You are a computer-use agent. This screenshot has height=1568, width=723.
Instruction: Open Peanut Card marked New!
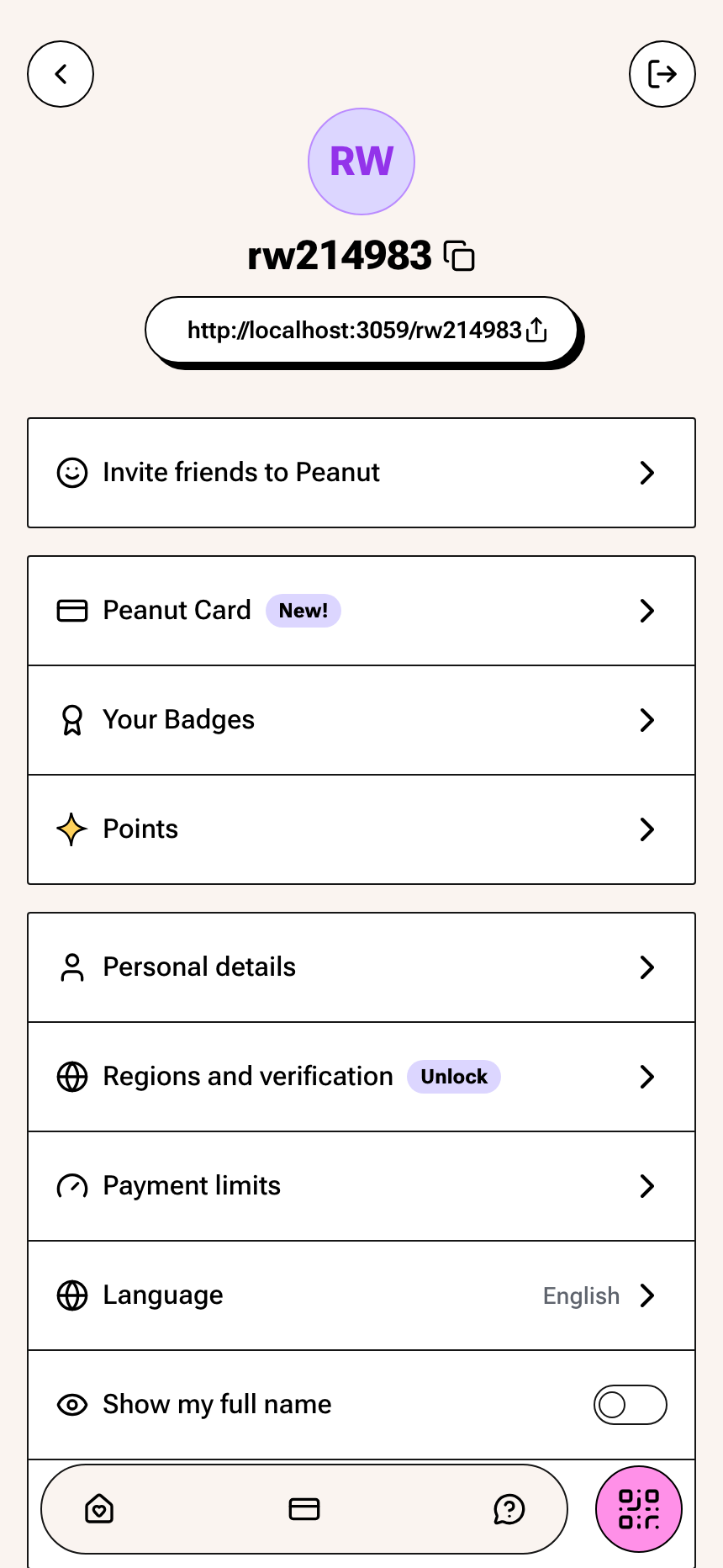click(361, 611)
